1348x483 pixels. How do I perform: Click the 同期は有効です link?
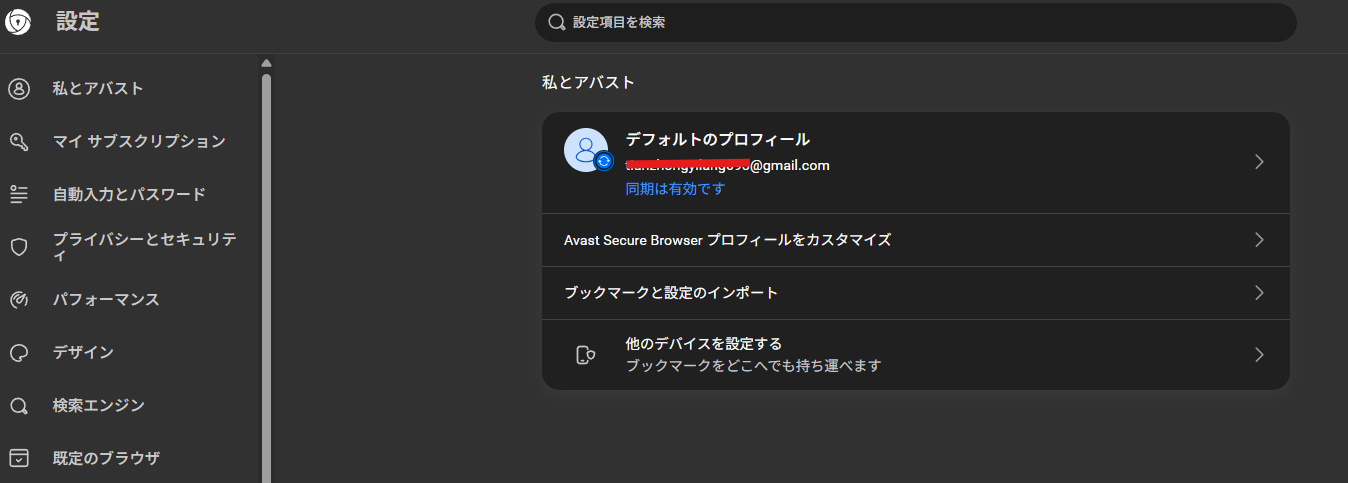pyautogui.click(x=675, y=188)
